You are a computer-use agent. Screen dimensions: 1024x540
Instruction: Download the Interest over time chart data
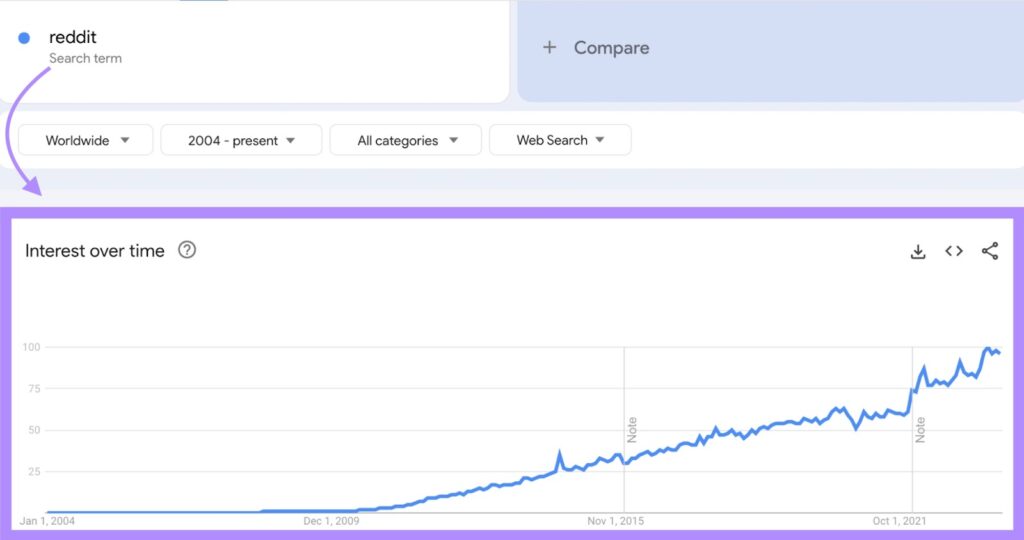click(x=918, y=251)
